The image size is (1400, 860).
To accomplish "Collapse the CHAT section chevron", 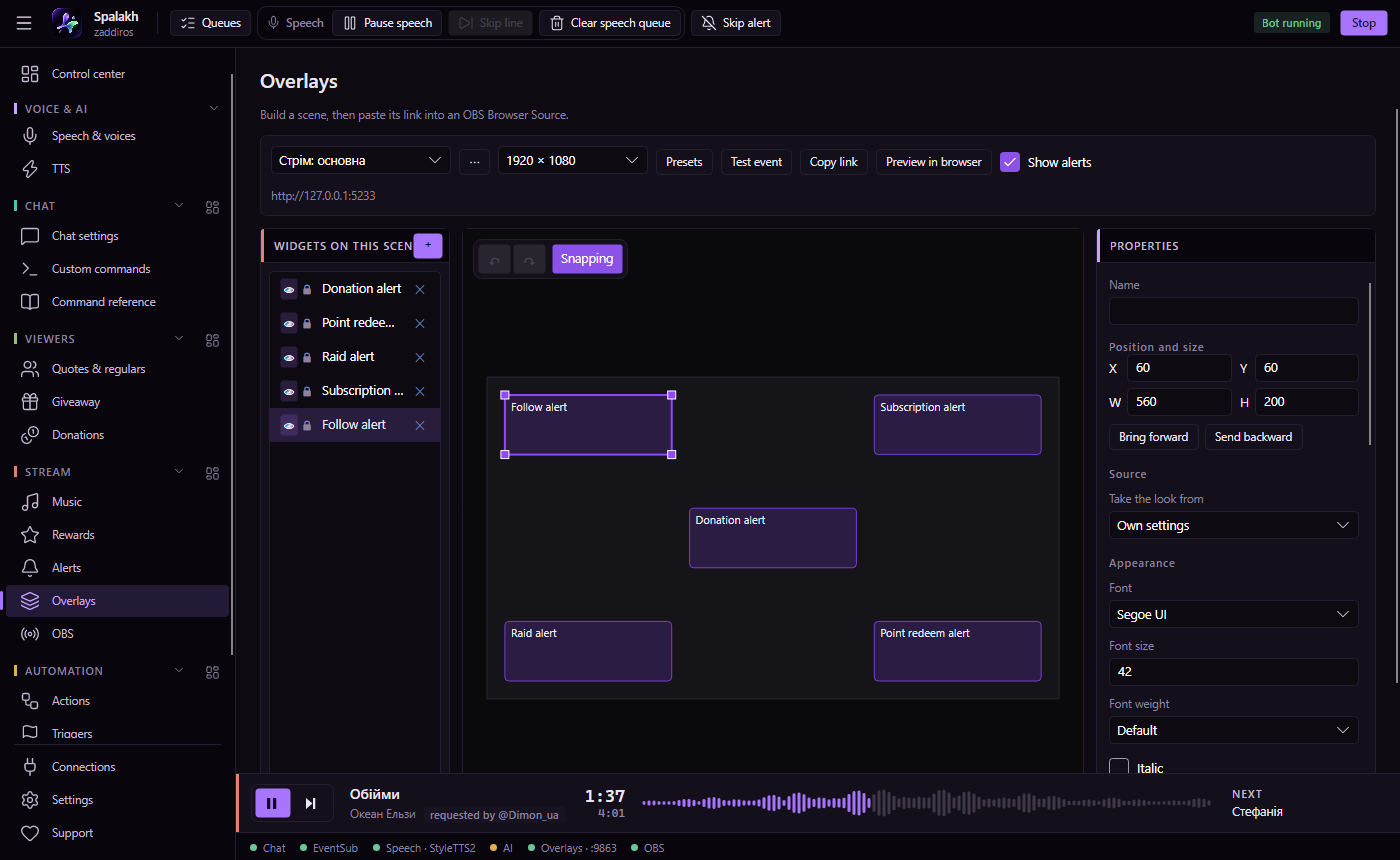I will click(180, 206).
